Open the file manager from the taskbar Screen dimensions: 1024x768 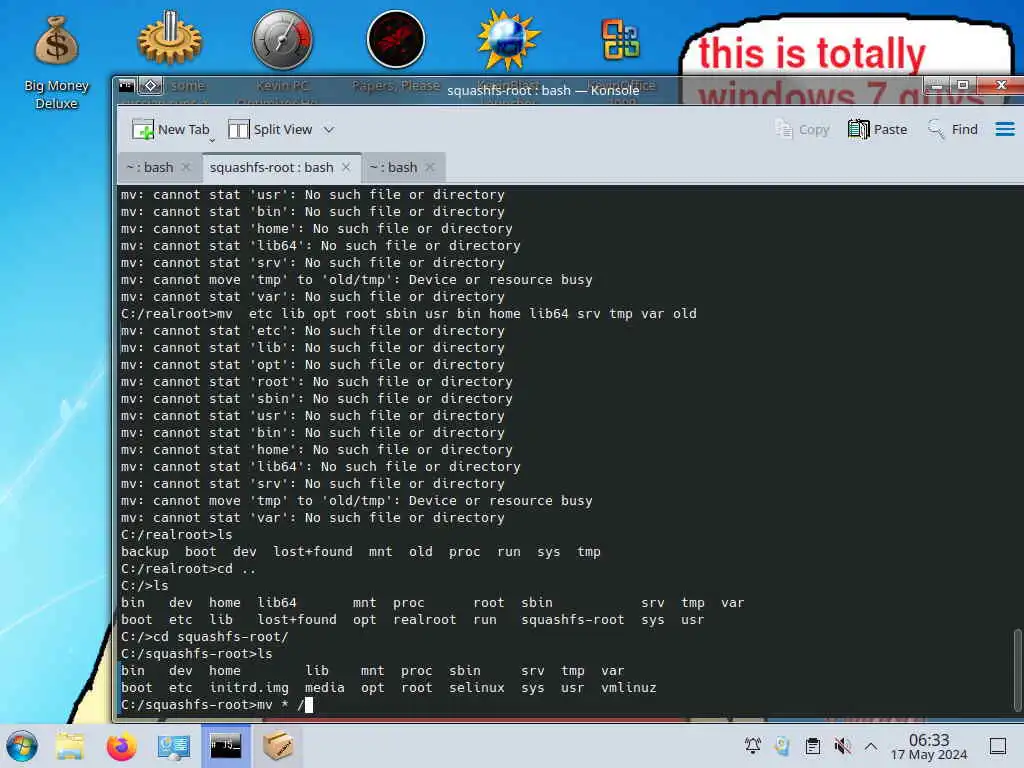(x=70, y=746)
